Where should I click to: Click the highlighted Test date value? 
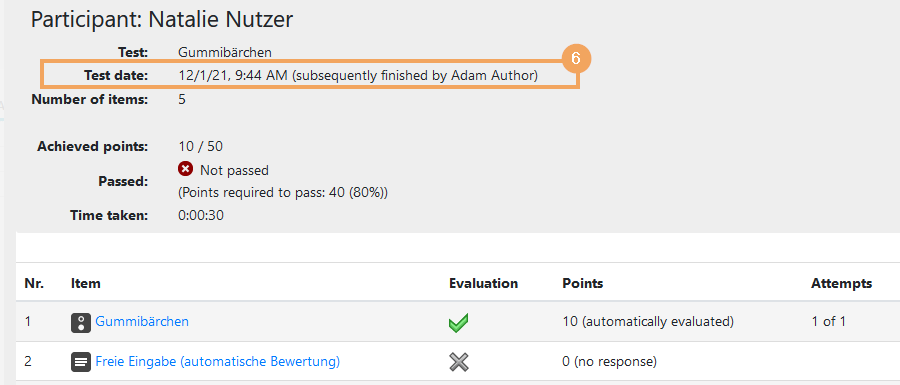[358, 75]
